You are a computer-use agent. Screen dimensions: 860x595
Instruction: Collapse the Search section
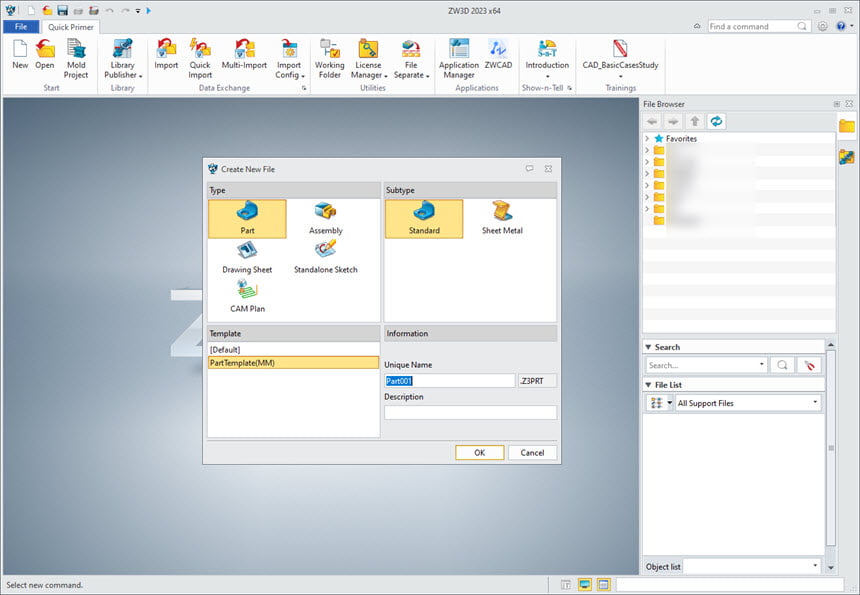[648, 347]
